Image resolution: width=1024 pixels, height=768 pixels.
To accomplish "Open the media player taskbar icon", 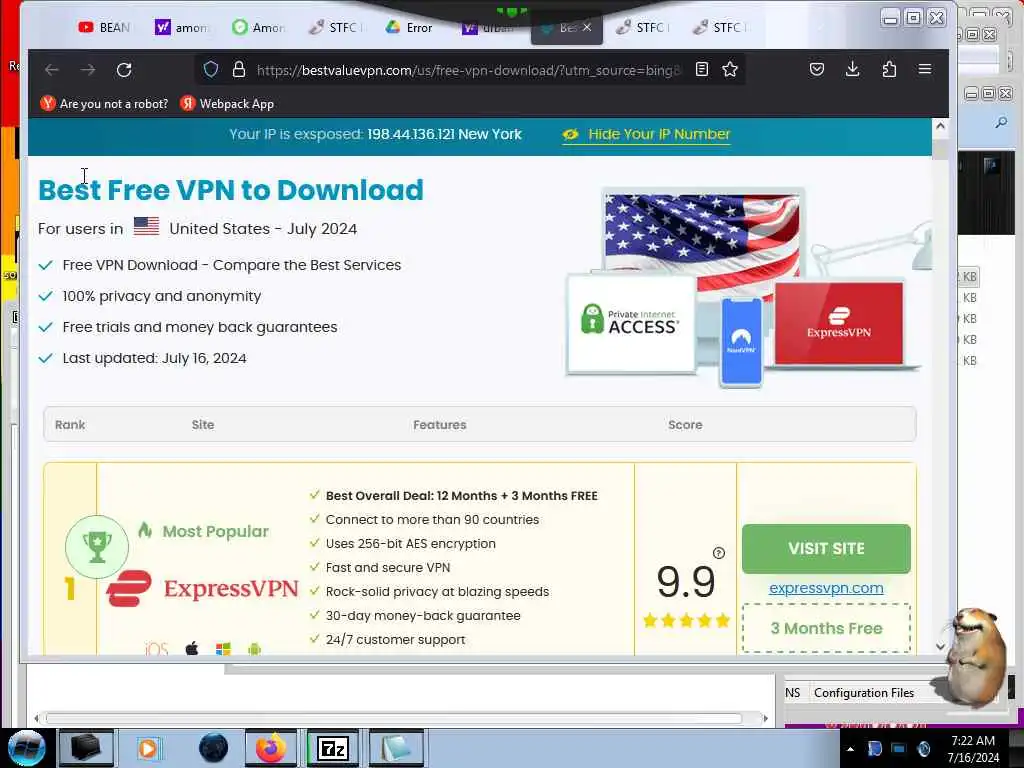I will (148, 748).
